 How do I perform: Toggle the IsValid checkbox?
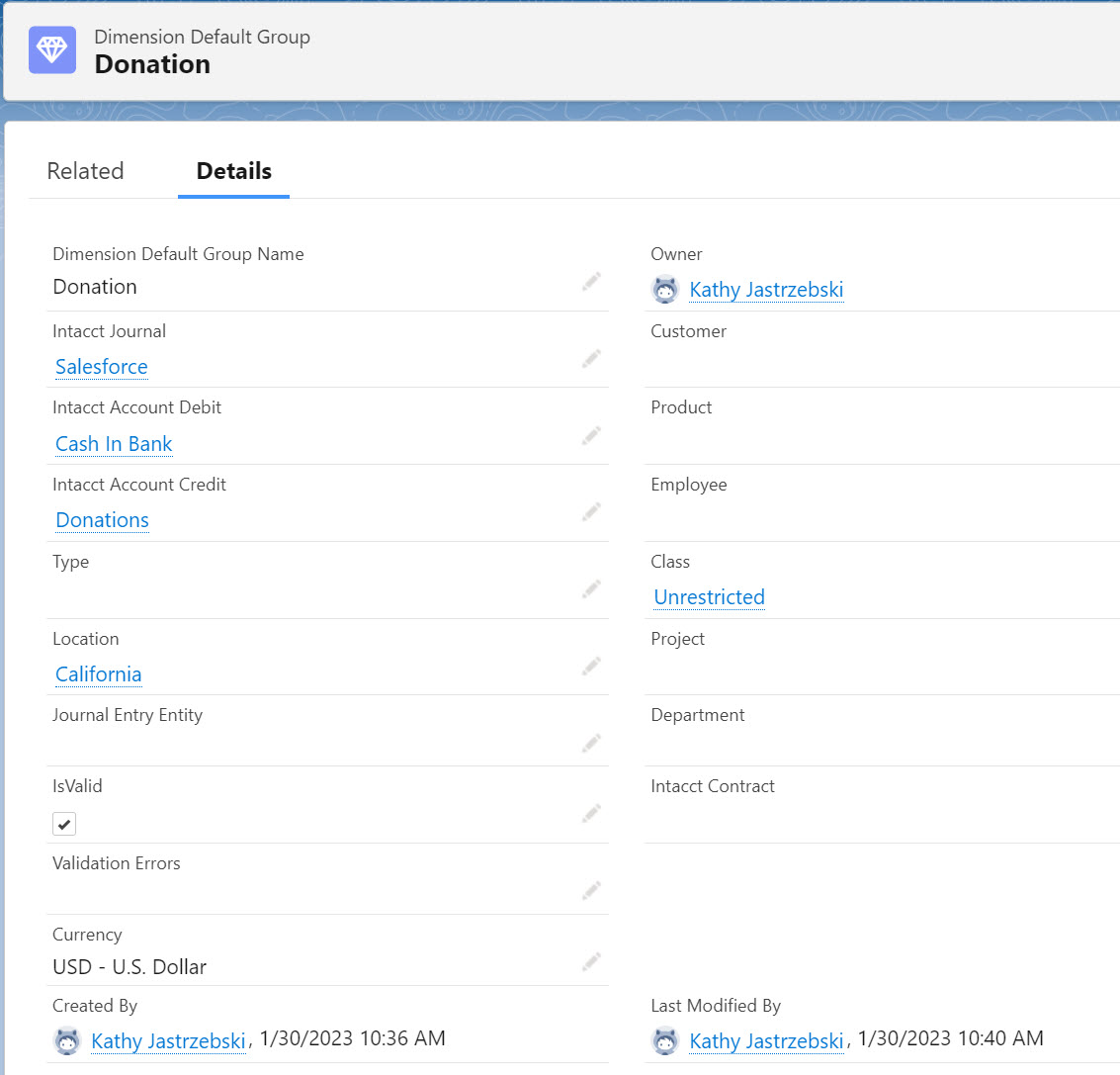[x=64, y=824]
